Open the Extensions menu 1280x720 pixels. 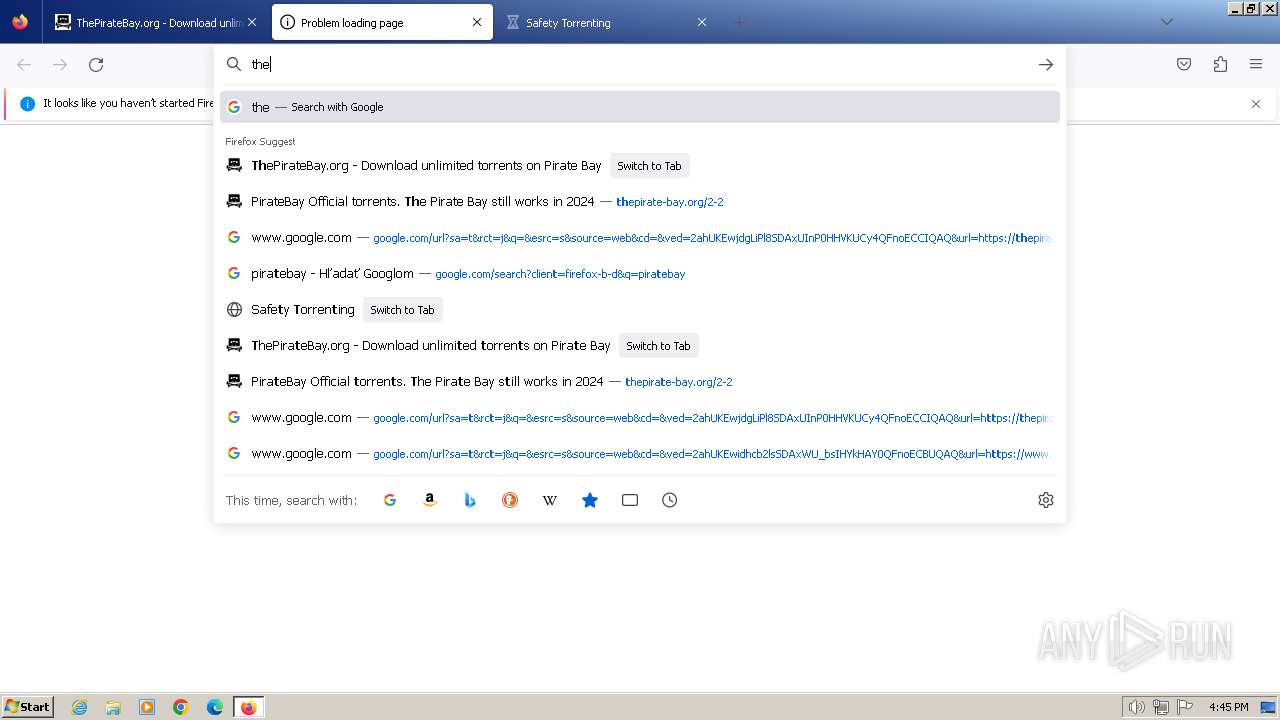pyautogui.click(x=1220, y=65)
